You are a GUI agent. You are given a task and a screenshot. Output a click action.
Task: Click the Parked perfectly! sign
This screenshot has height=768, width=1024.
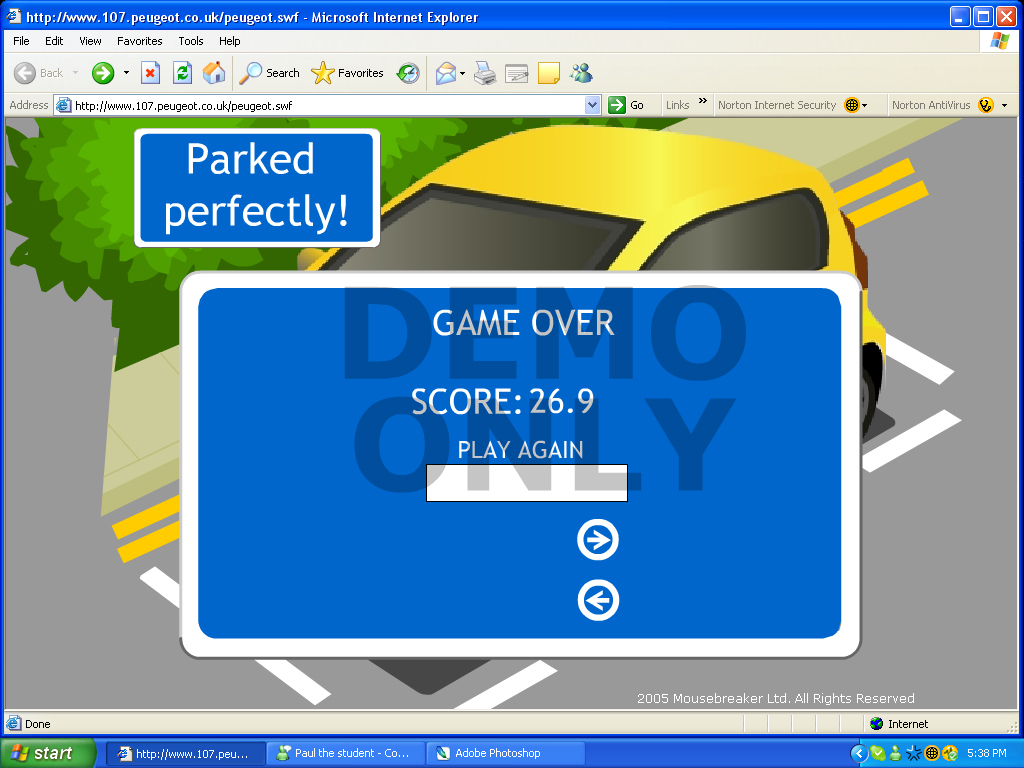(x=257, y=187)
